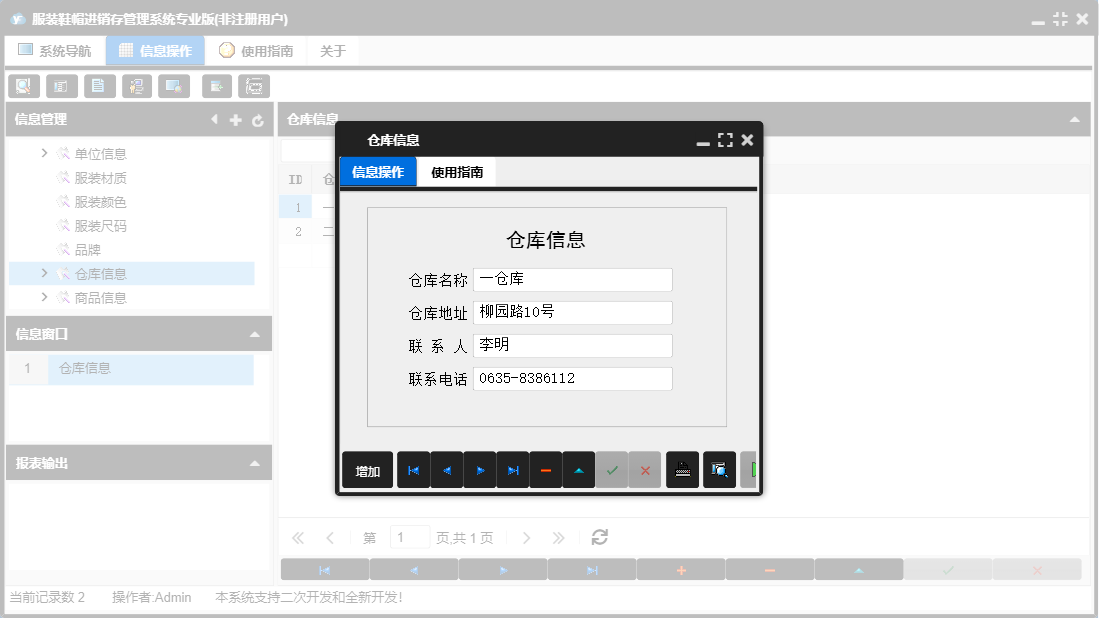Advance to the next warehouse record
This screenshot has height=618, width=1099.
tap(480, 469)
